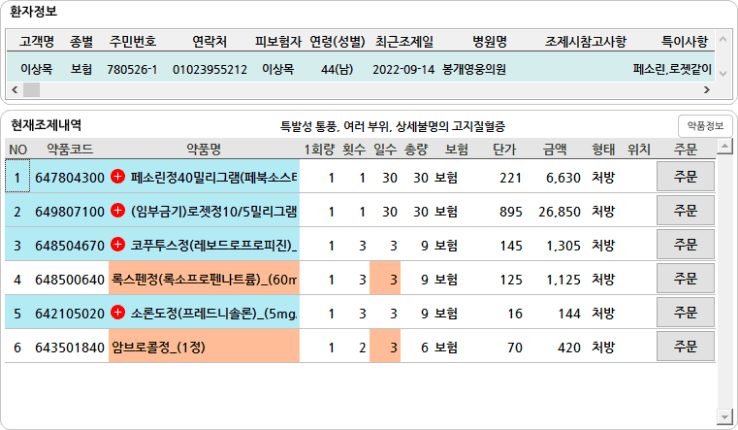Viewport: 738px width, 430px height.
Task: Click drug code 648500640
Action: [x=70, y=280]
